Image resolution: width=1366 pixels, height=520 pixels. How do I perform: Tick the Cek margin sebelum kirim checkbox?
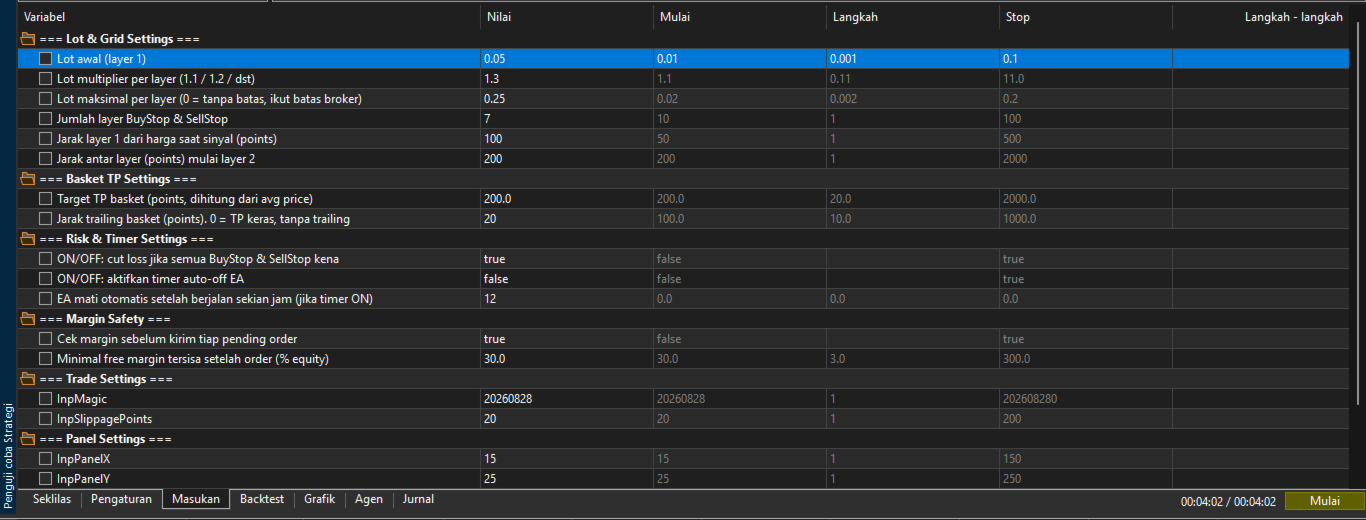pyautogui.click(x=46, y=339)
